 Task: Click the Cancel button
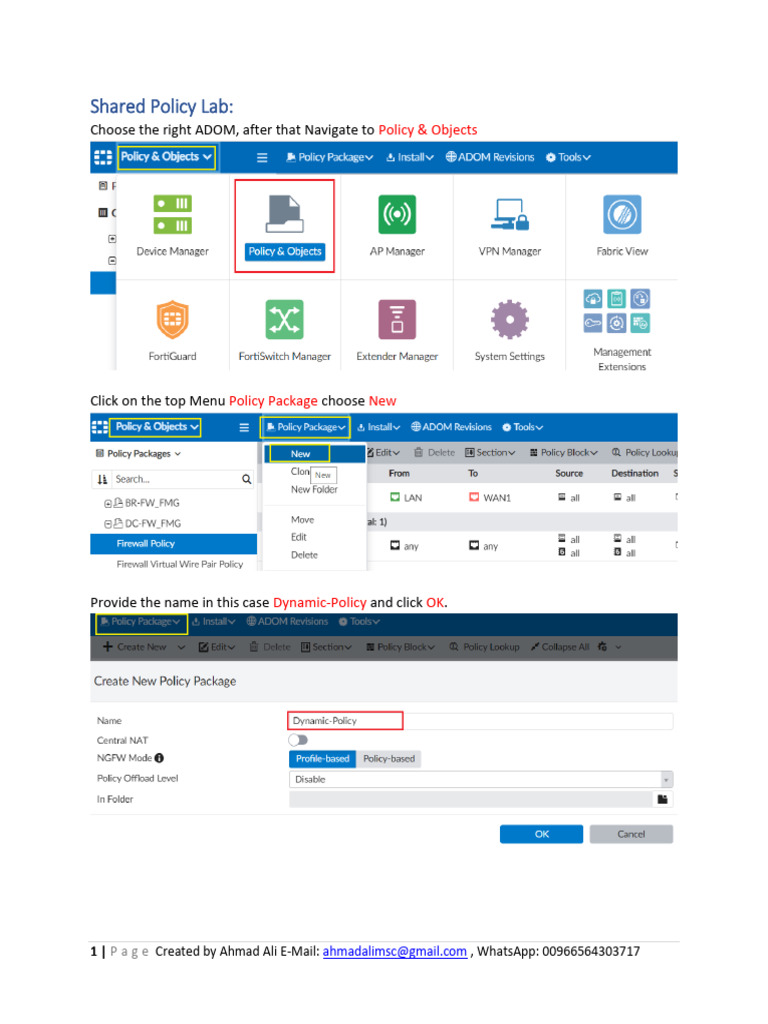point(631,835)
